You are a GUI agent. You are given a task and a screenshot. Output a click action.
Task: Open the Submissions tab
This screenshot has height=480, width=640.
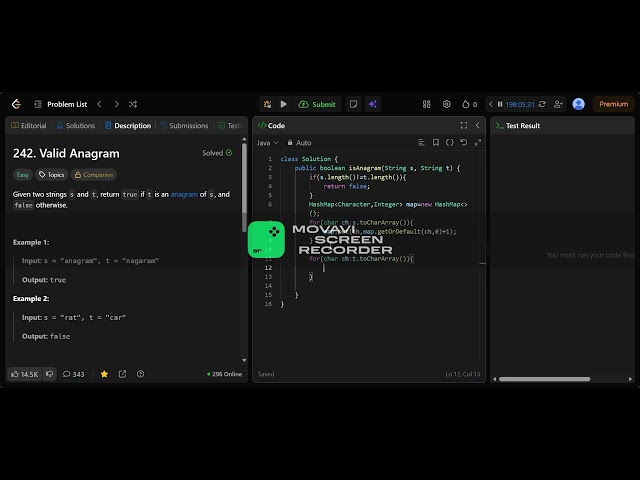[184, 126]
